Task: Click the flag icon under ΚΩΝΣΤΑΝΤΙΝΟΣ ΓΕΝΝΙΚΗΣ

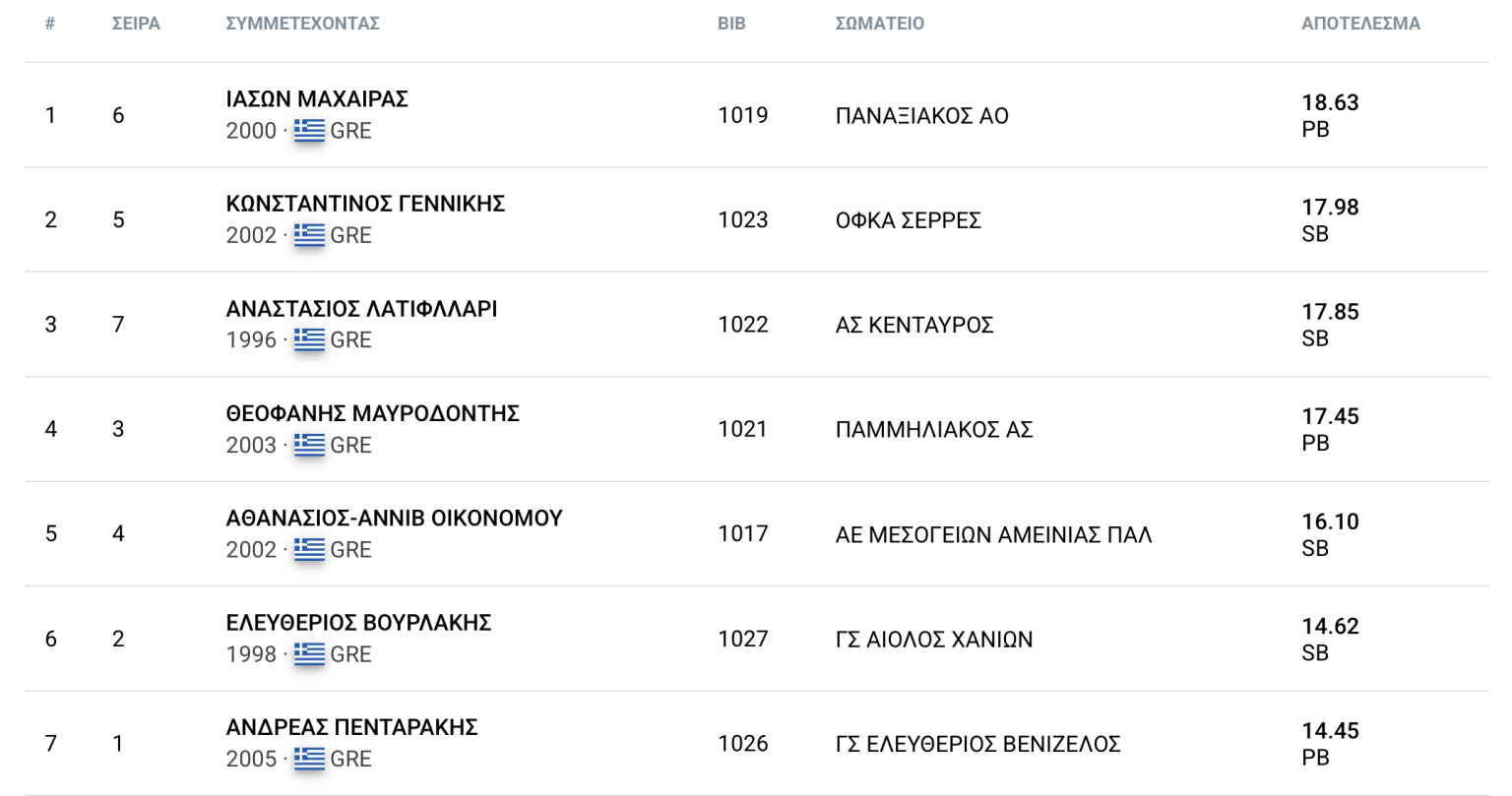Action: point(309,234)
